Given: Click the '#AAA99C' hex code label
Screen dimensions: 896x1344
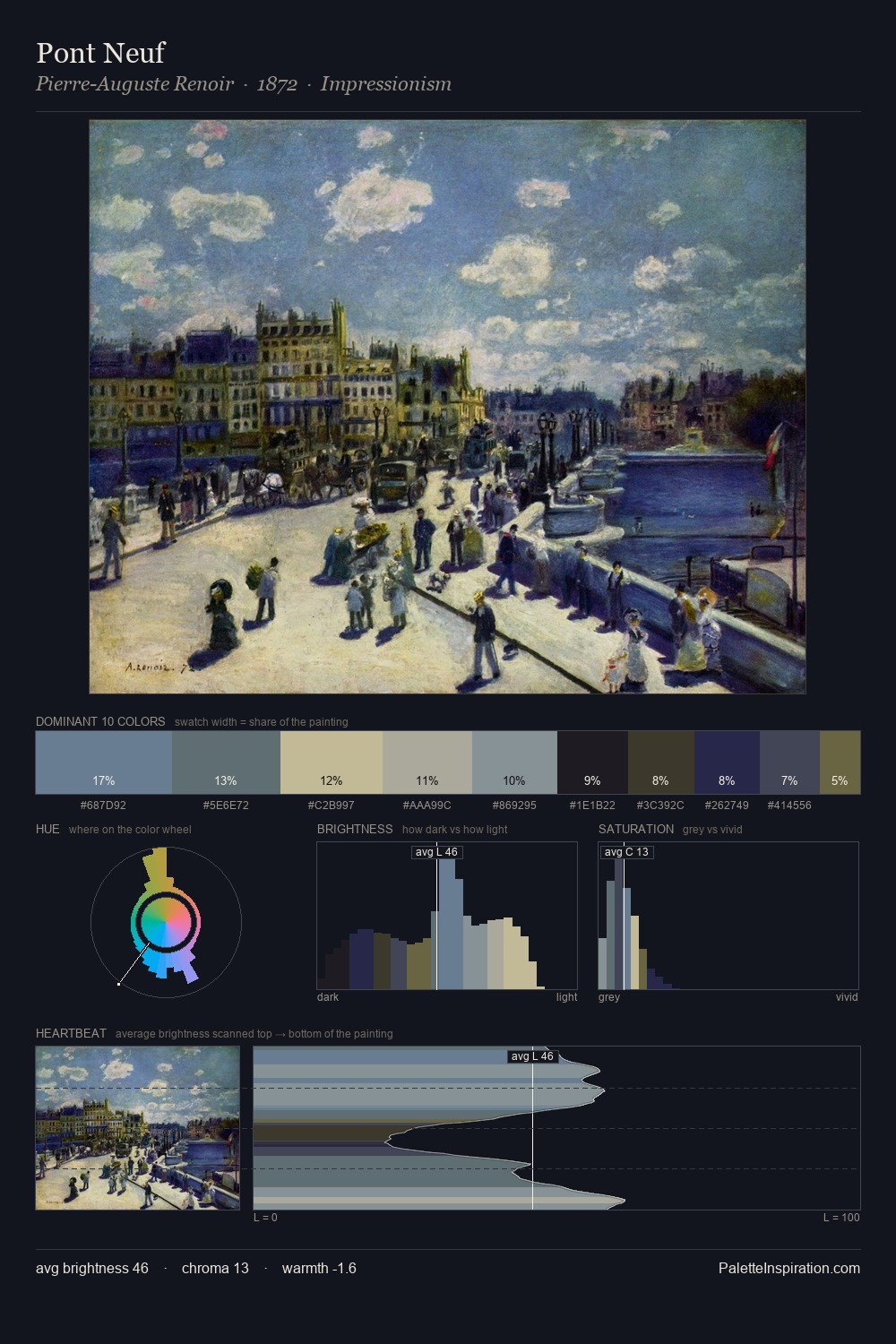Looking at the screenshot, I should [427, 806].
